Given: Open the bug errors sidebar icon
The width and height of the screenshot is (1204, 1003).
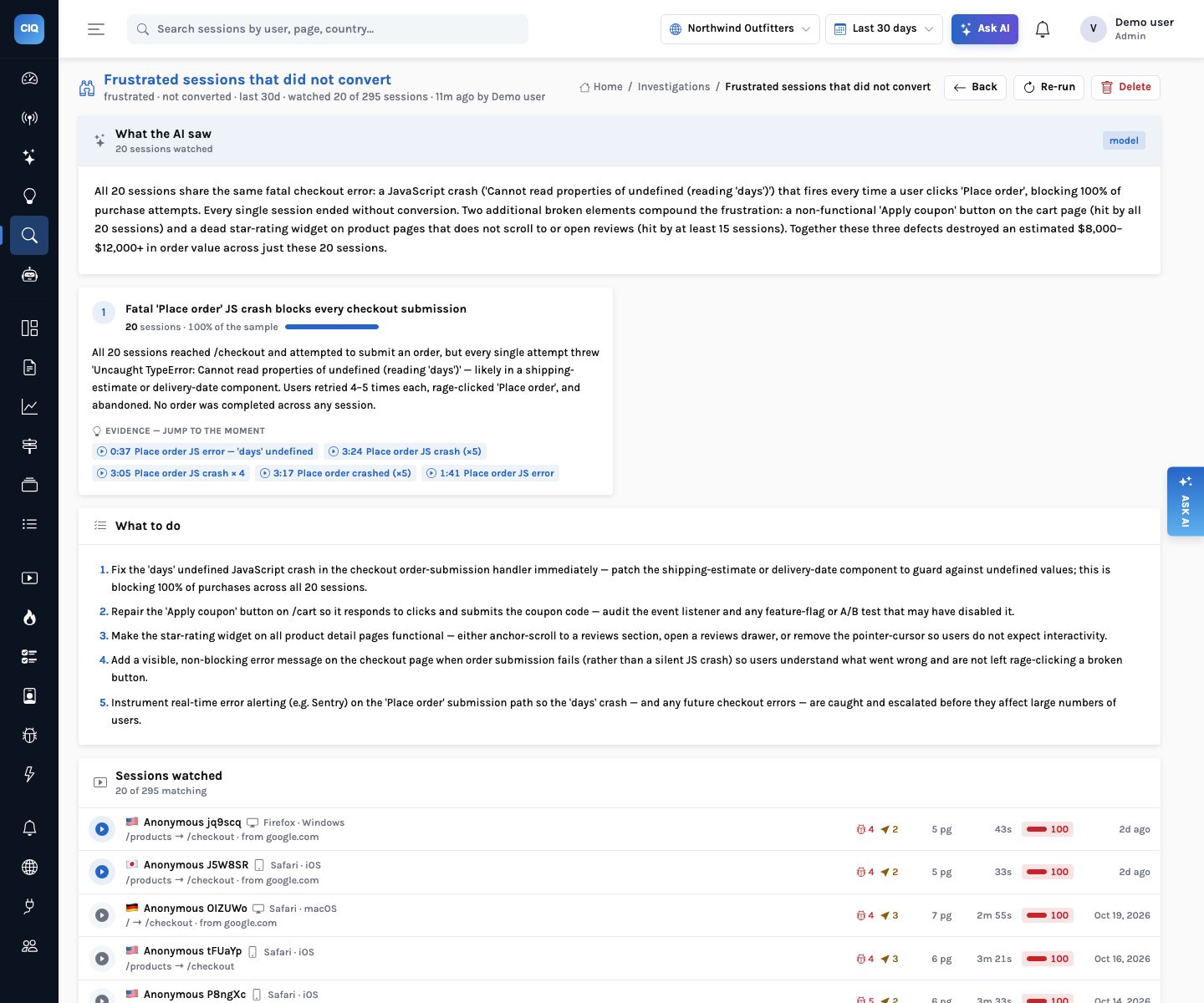Looking at the screenshot, I should (29, 736).
